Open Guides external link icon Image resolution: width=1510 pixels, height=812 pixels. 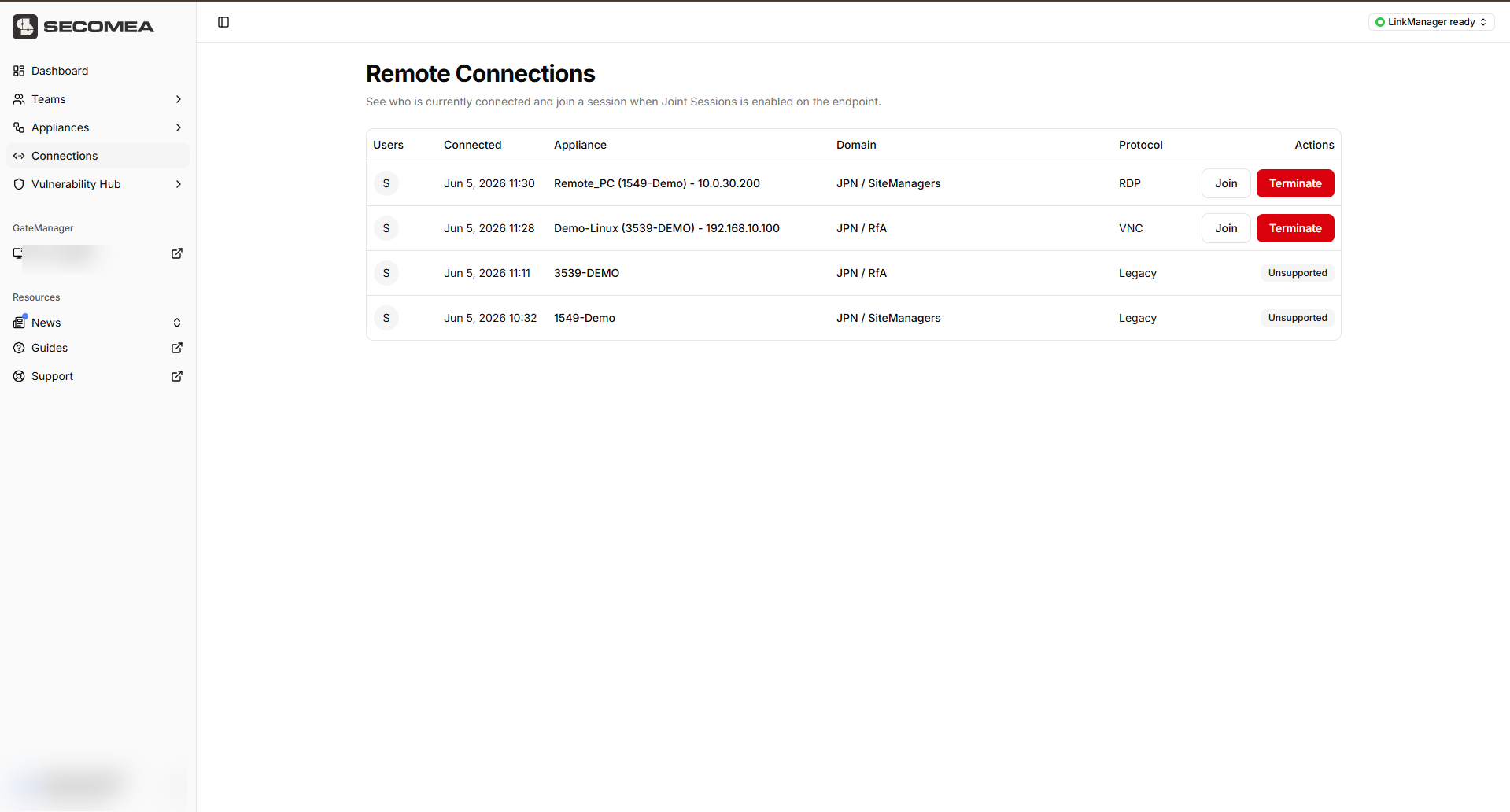[177, 348]
